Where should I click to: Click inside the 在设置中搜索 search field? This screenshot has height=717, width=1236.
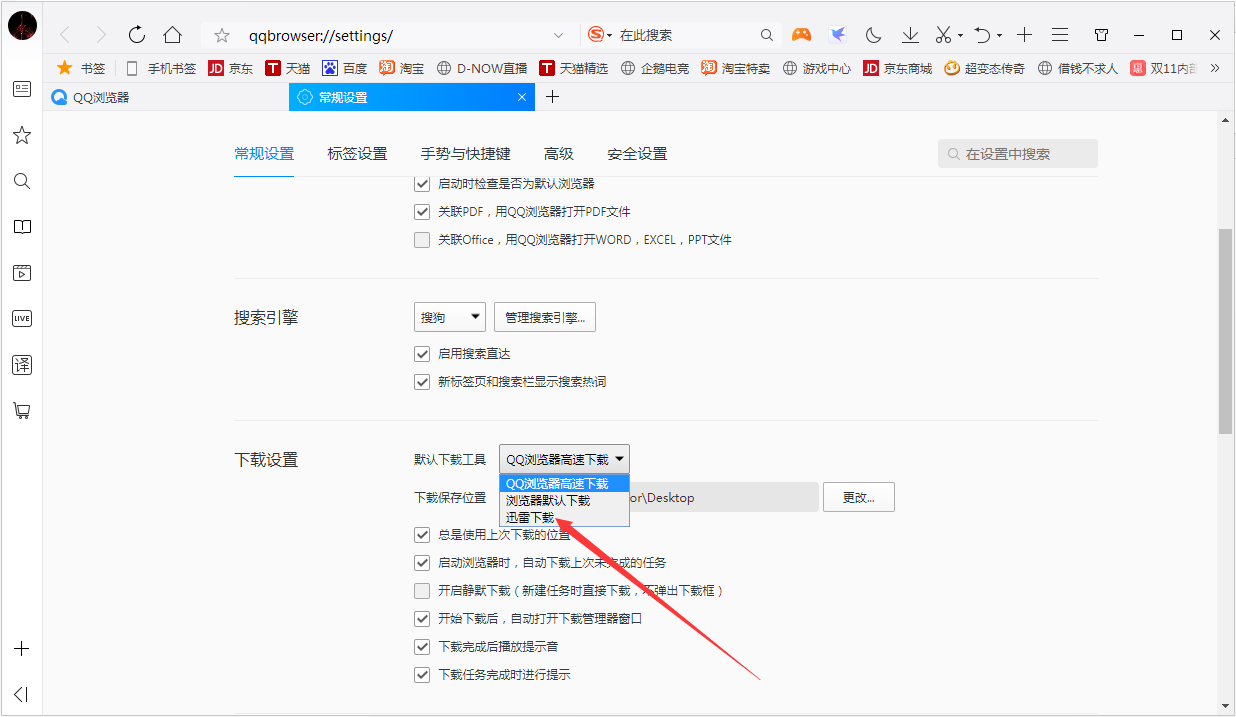tap(1017, 153)
